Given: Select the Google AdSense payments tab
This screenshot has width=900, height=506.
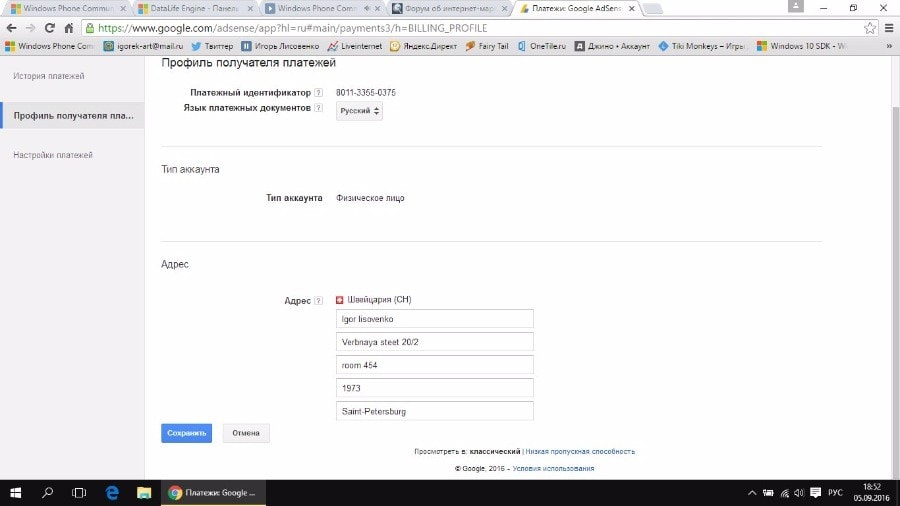Looking at the screenshot, I should [577, 9].
